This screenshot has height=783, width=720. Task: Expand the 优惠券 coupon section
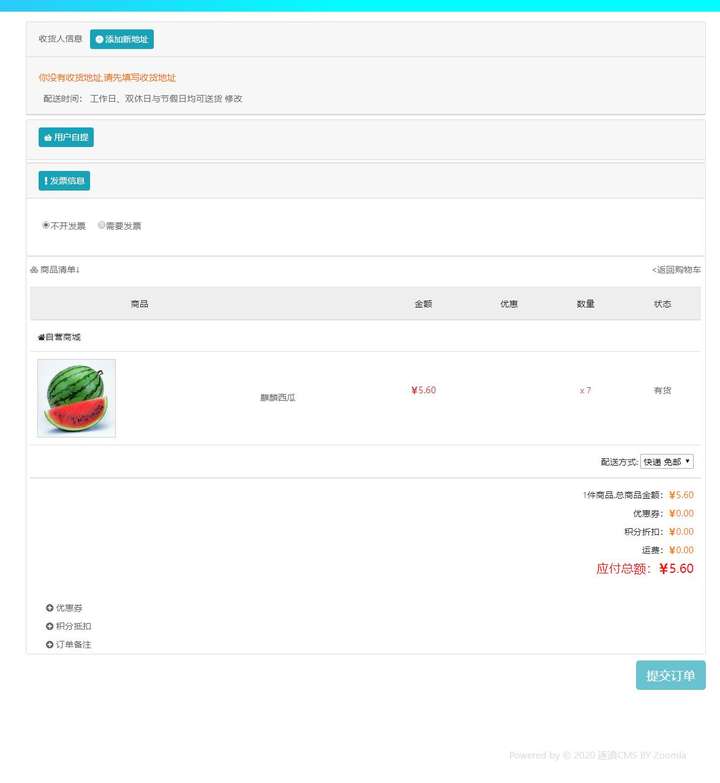point(68,608)
